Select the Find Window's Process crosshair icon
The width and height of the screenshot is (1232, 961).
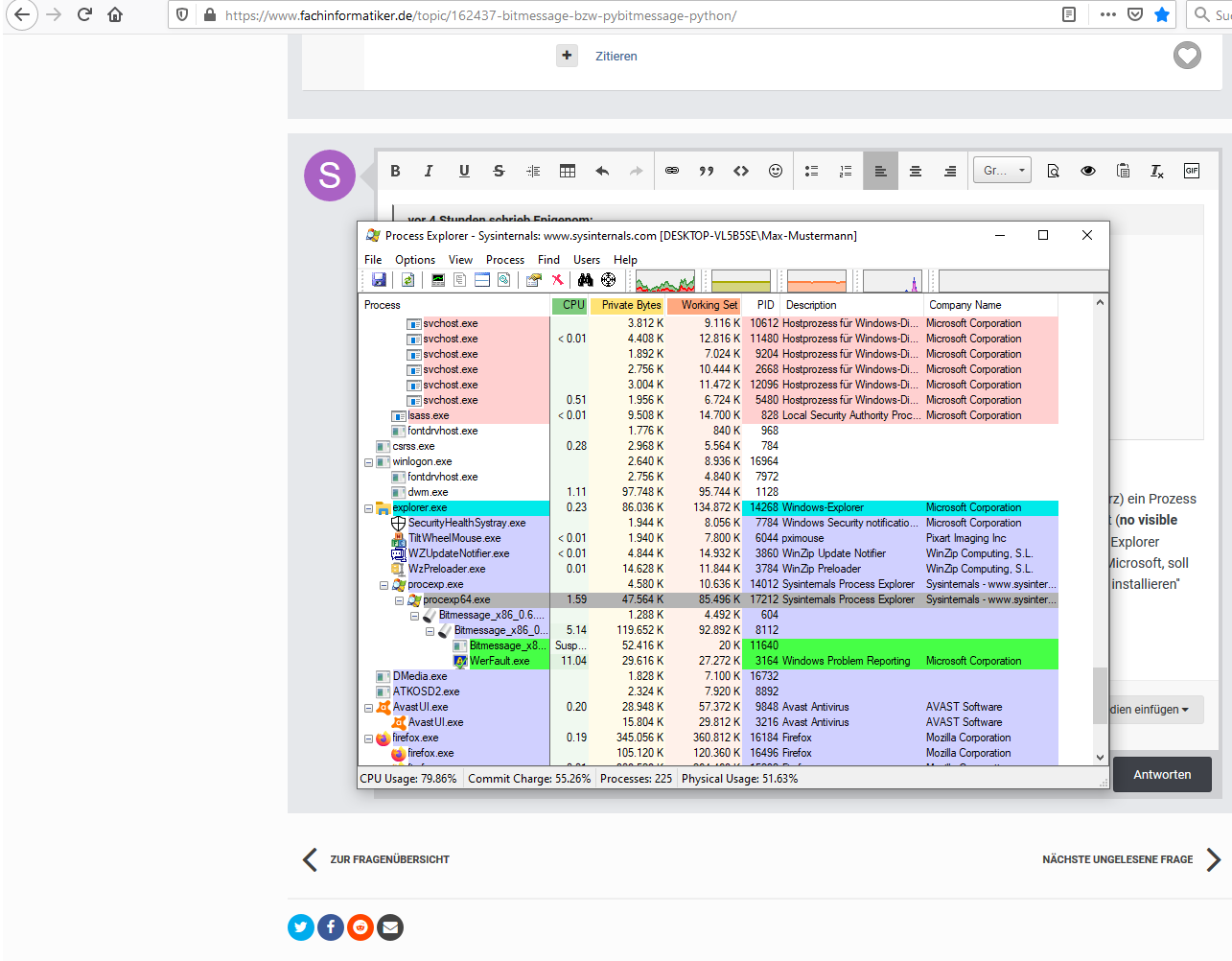point(608,280)
